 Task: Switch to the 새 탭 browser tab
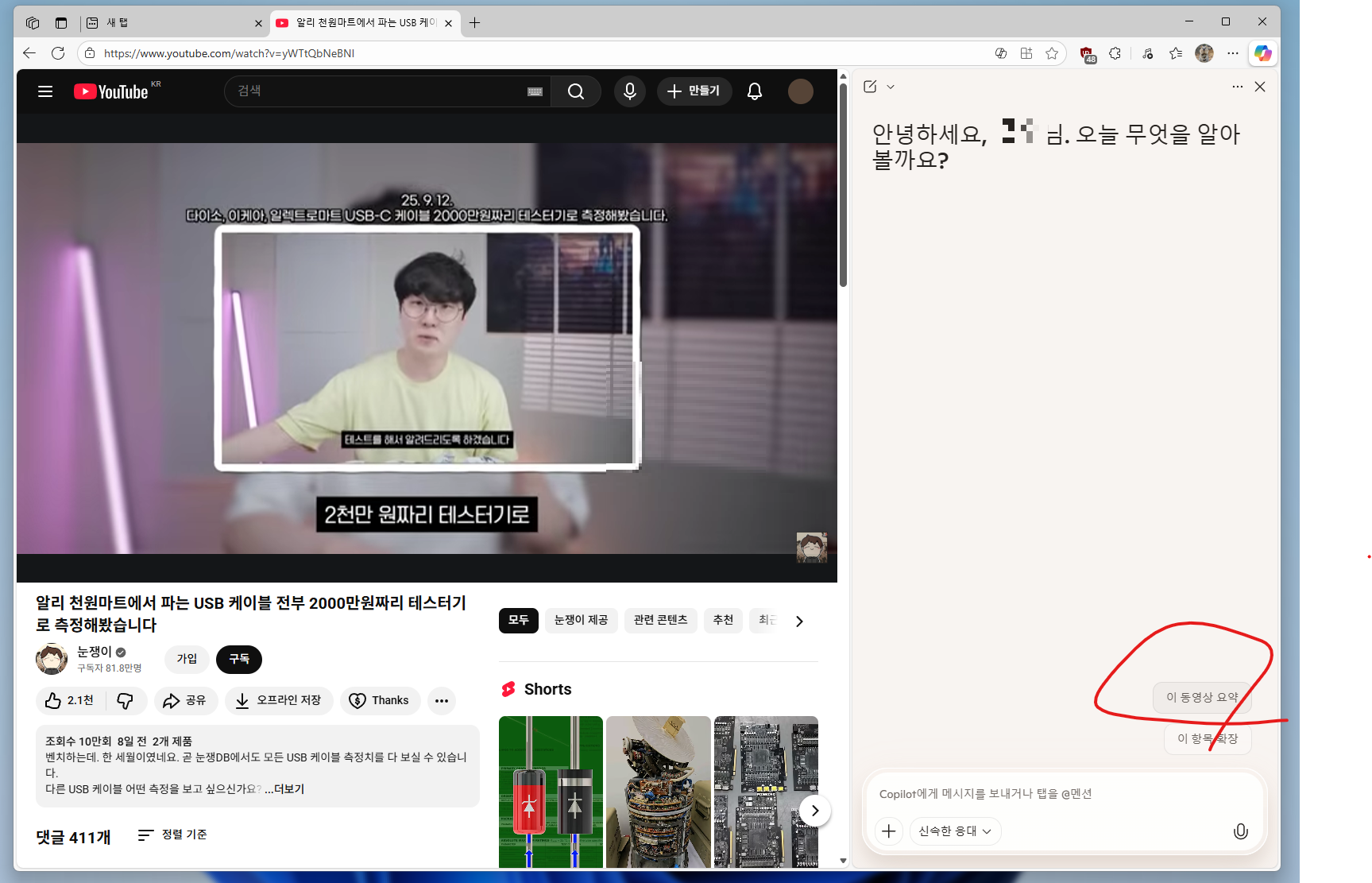(174, 23)
